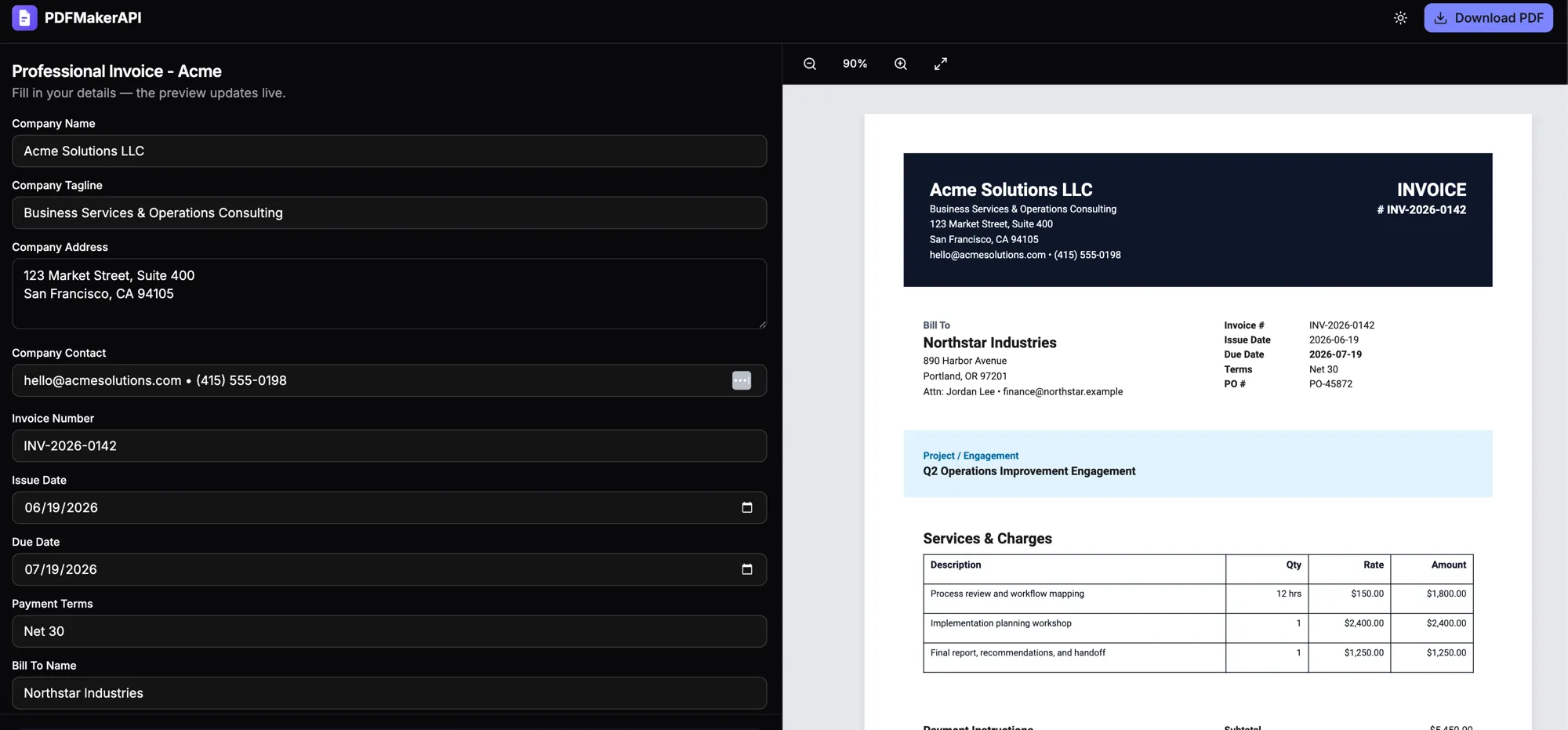
Task: Click the 90% zoom level indicator
Action: [855, 64]
